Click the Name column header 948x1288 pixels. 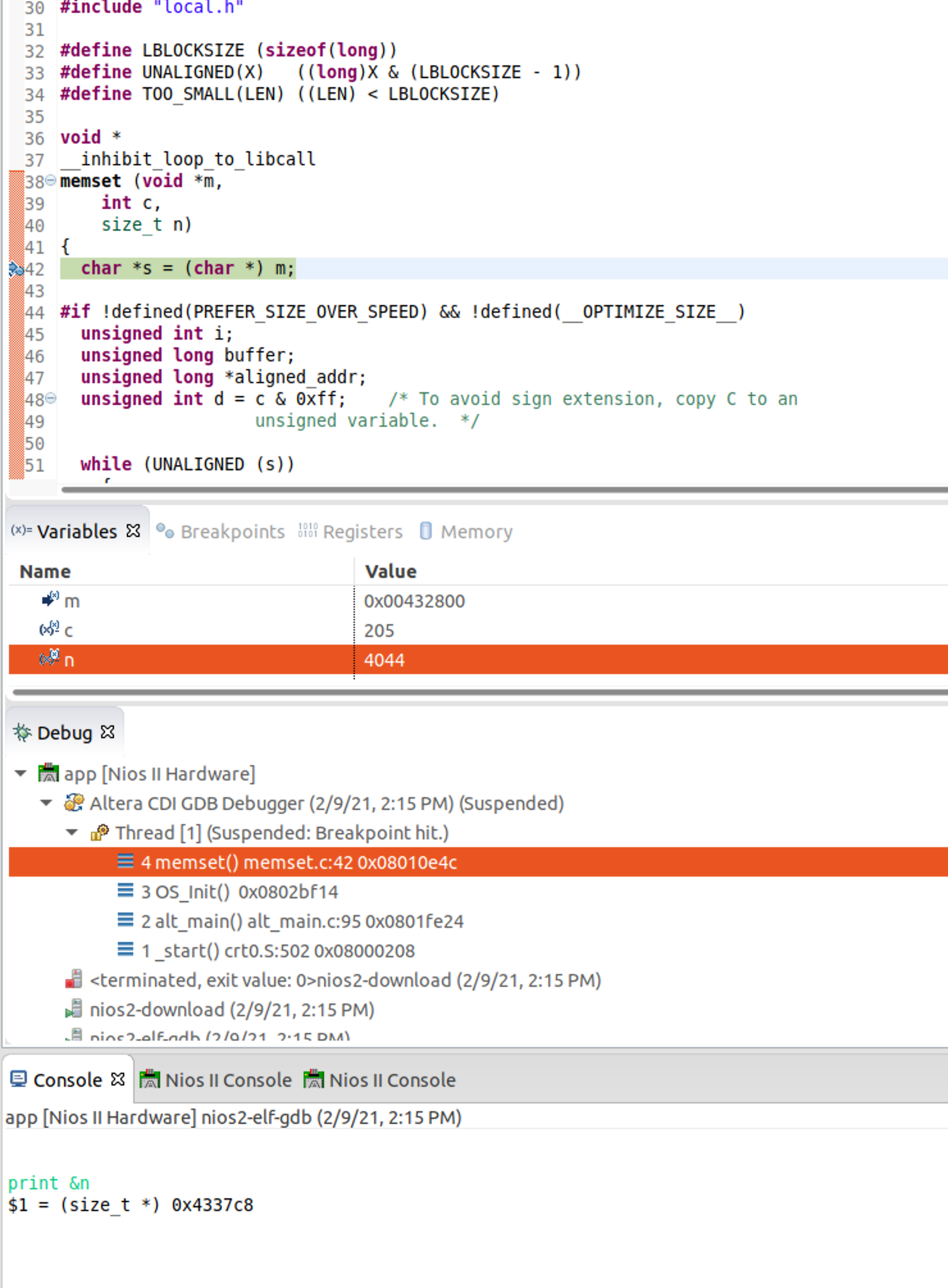(x=45, y=572)
